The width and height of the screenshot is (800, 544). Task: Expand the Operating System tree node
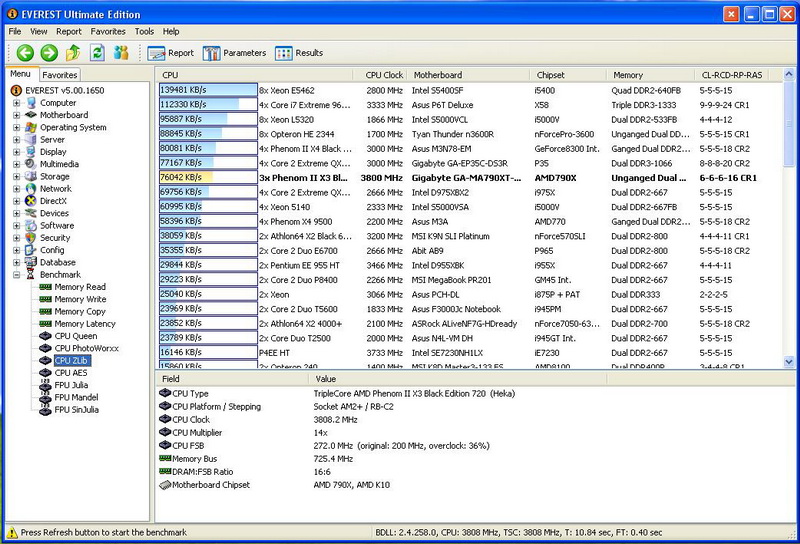click(16, 127)
